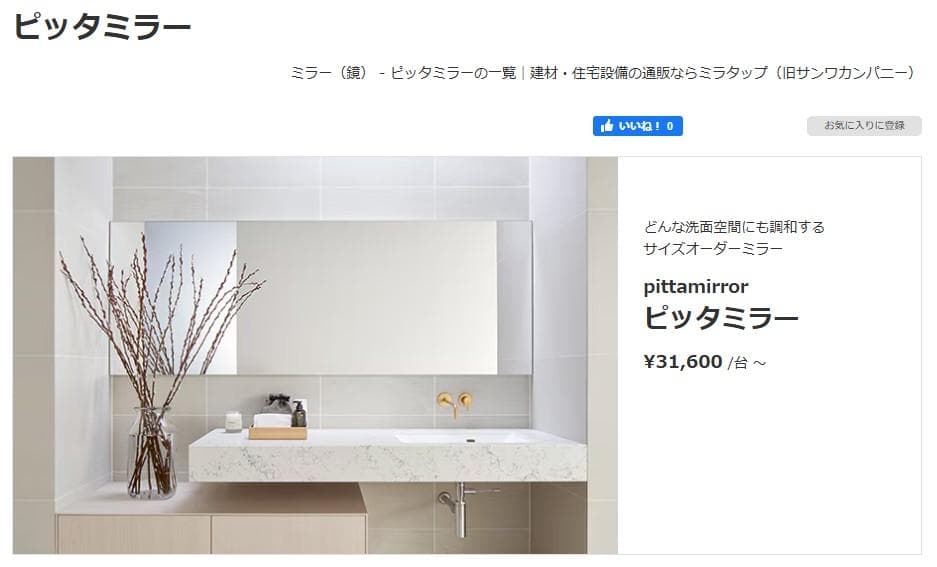Image resolution: width=937 pixels, height=567 pixels.
Task: Click the sink basin drain hole
Action: click(471, 441)
